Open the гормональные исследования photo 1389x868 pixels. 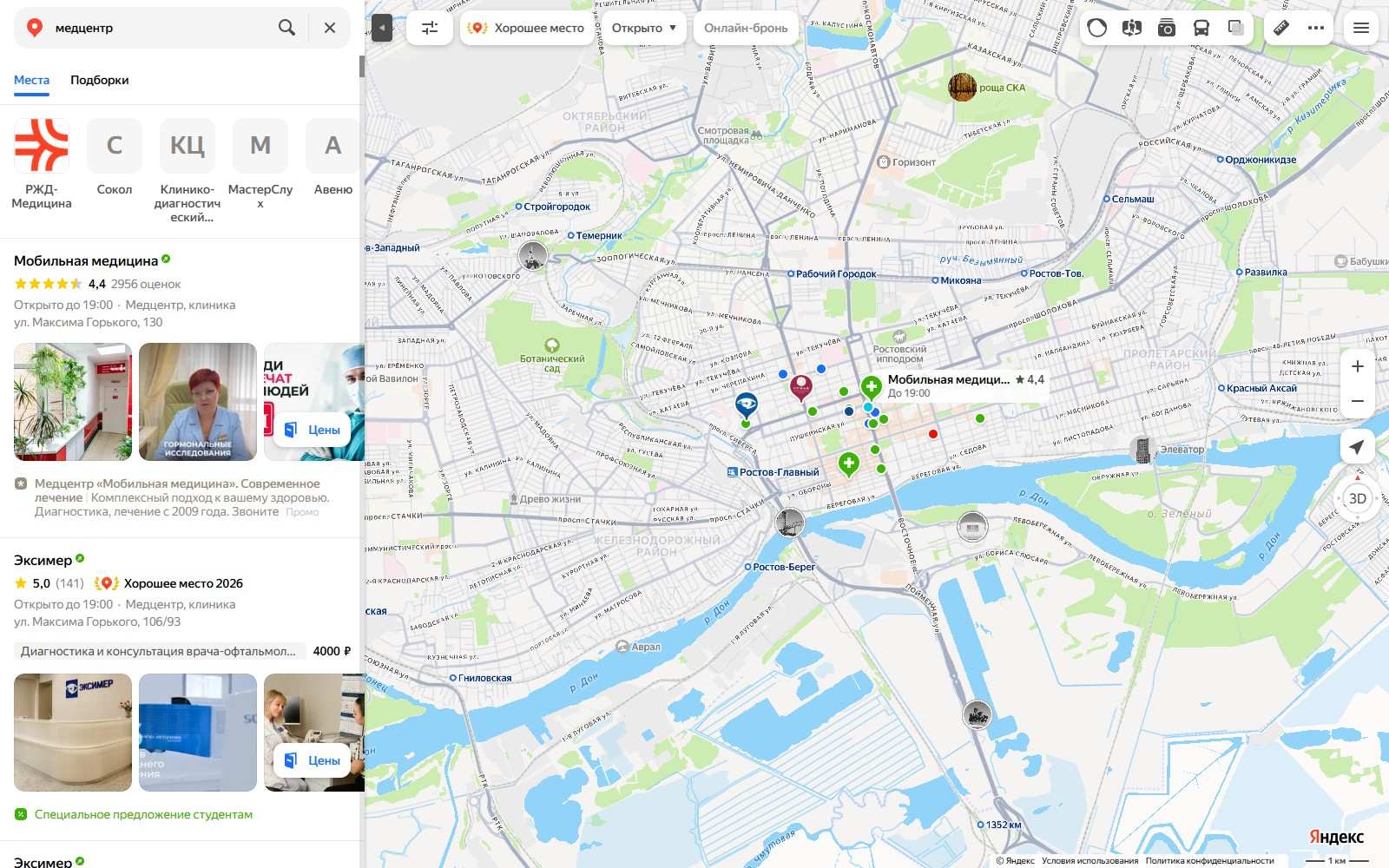198,402
